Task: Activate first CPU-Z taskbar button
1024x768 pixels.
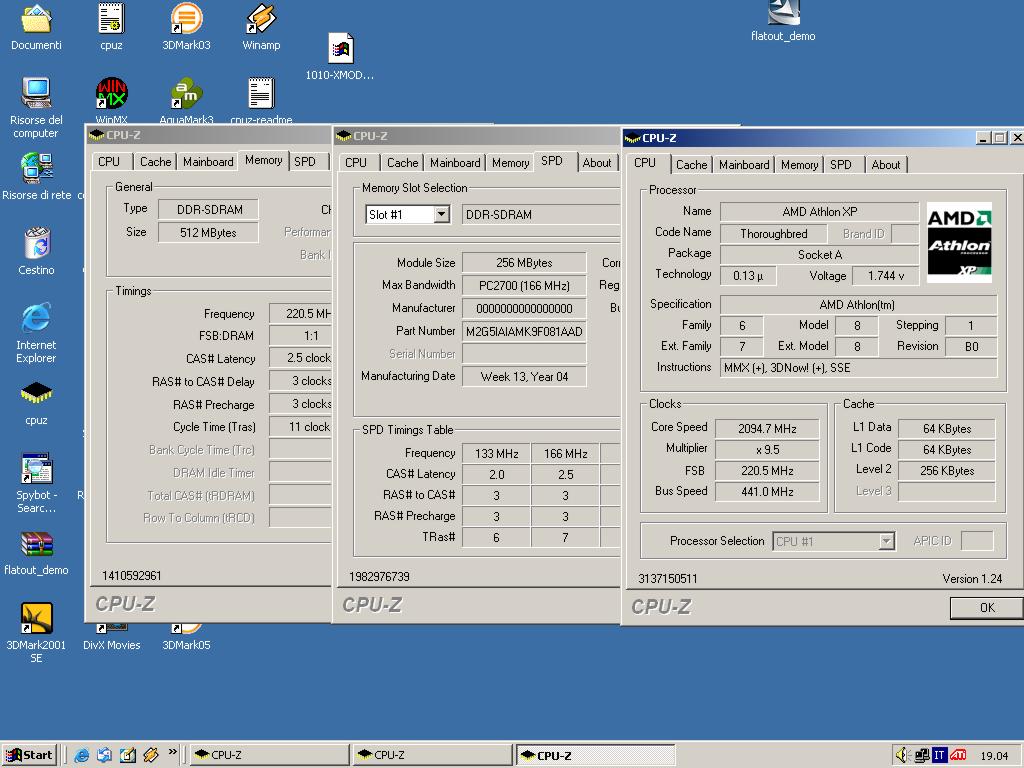Action: pyautogui.click(x=269, y=755)
